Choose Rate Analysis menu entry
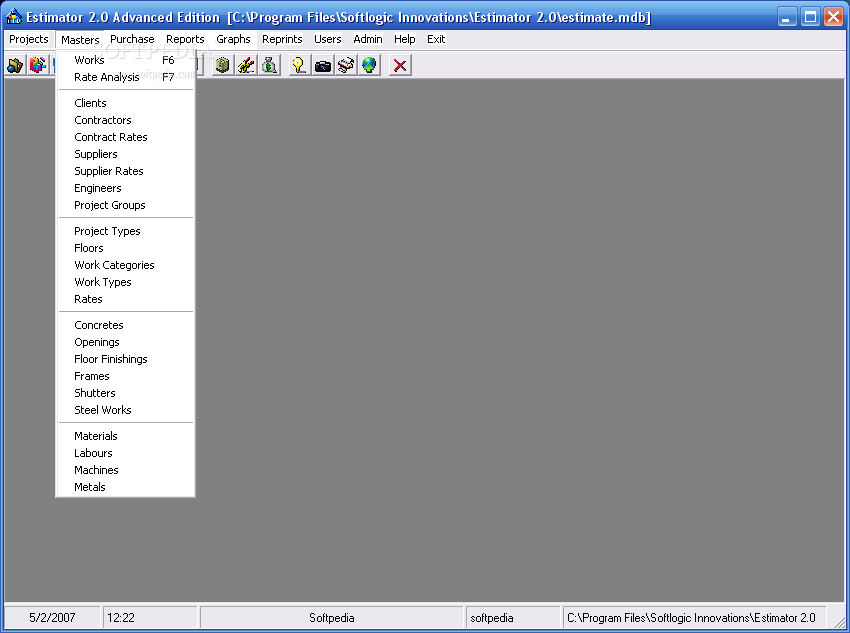 125,77
